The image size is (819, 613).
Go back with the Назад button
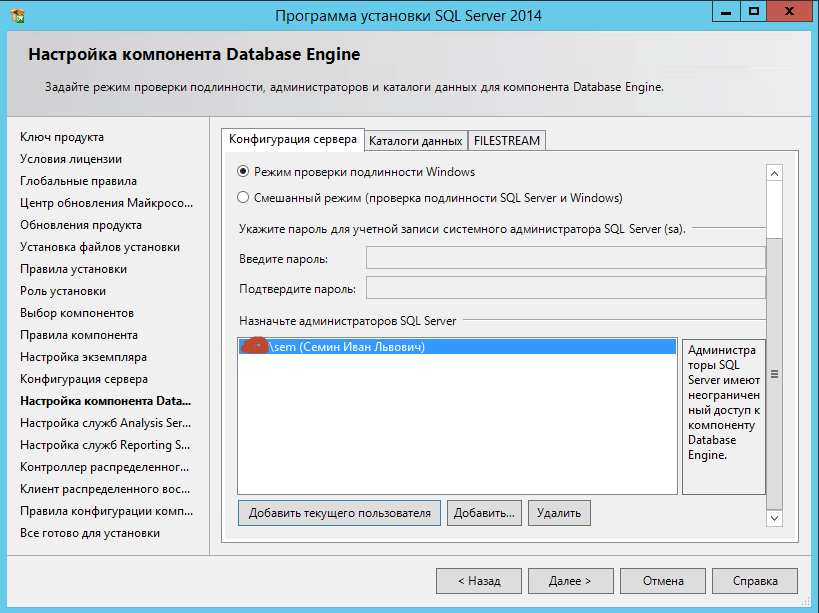[x=479, y=581]
